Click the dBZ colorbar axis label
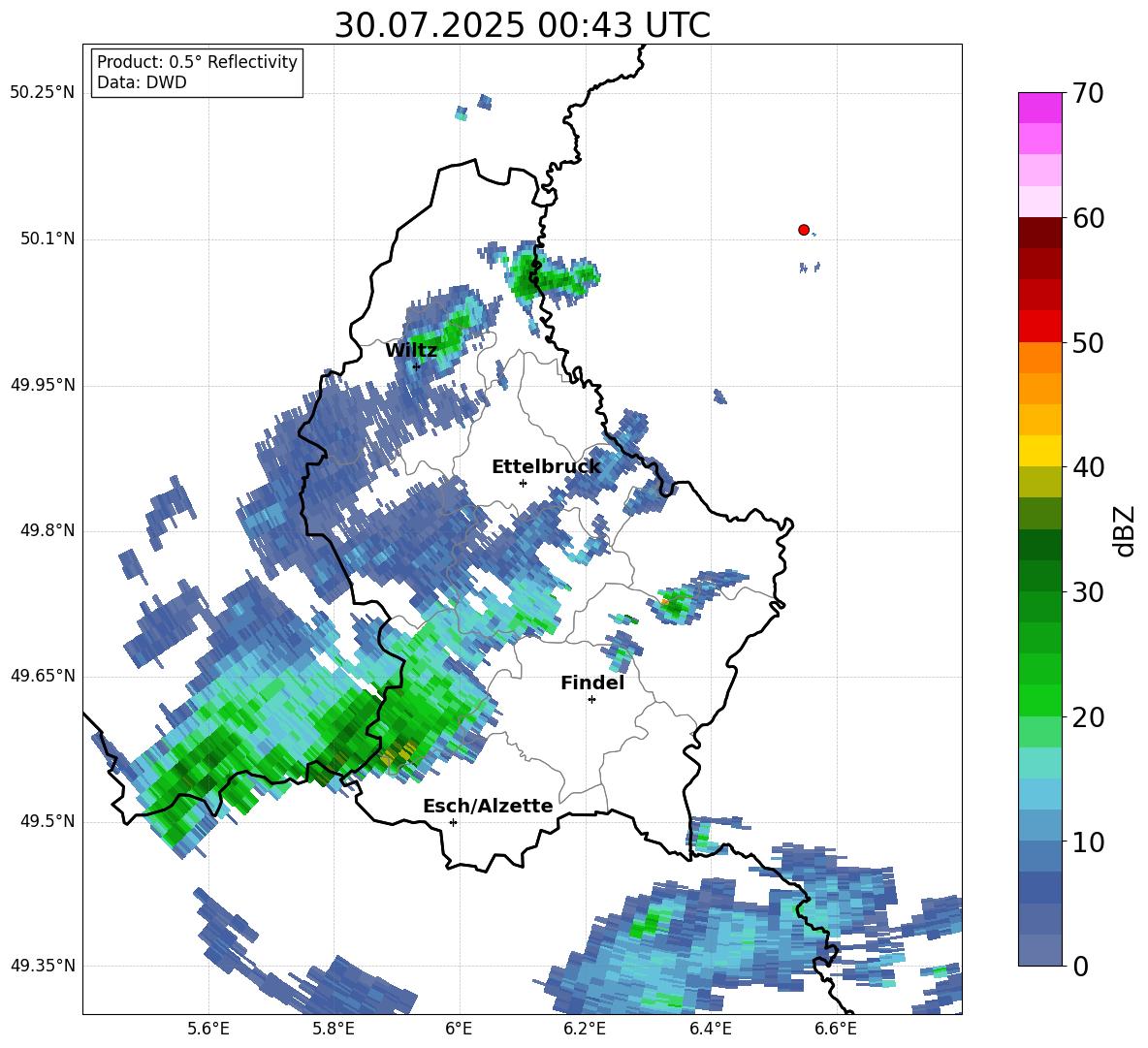1148x1048 pixels. point(1126,530)
